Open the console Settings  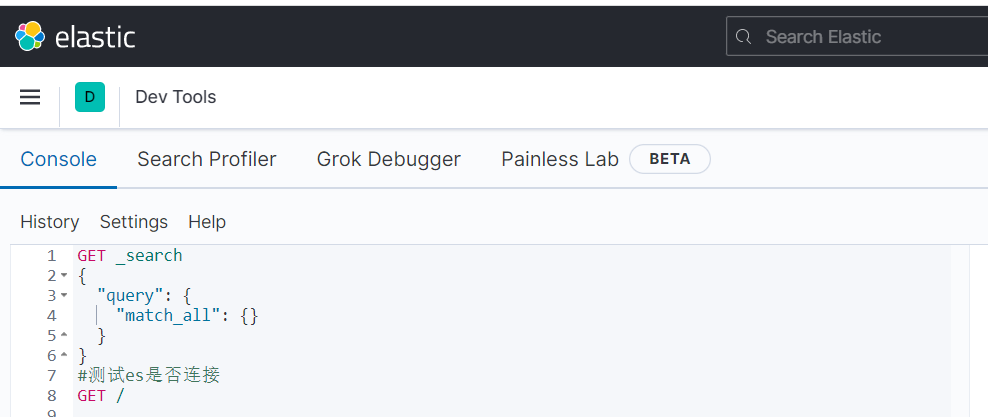click(x=134, y=222)
